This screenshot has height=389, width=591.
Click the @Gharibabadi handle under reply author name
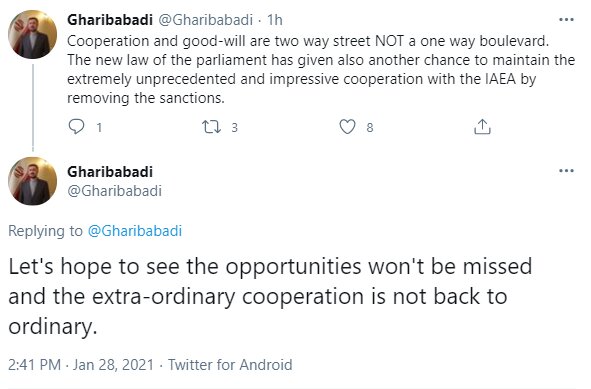click(115, 191)
